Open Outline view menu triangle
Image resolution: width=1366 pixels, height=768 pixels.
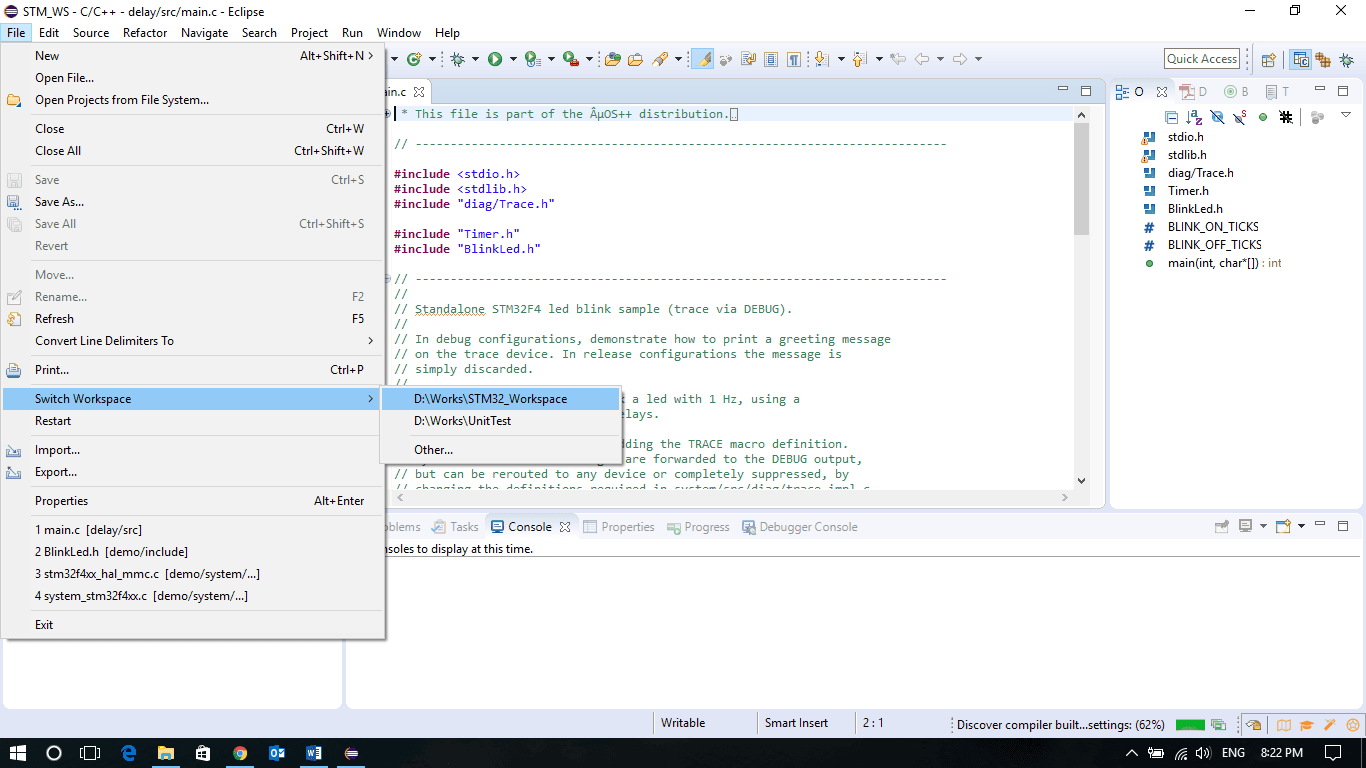coord(1346,115)
